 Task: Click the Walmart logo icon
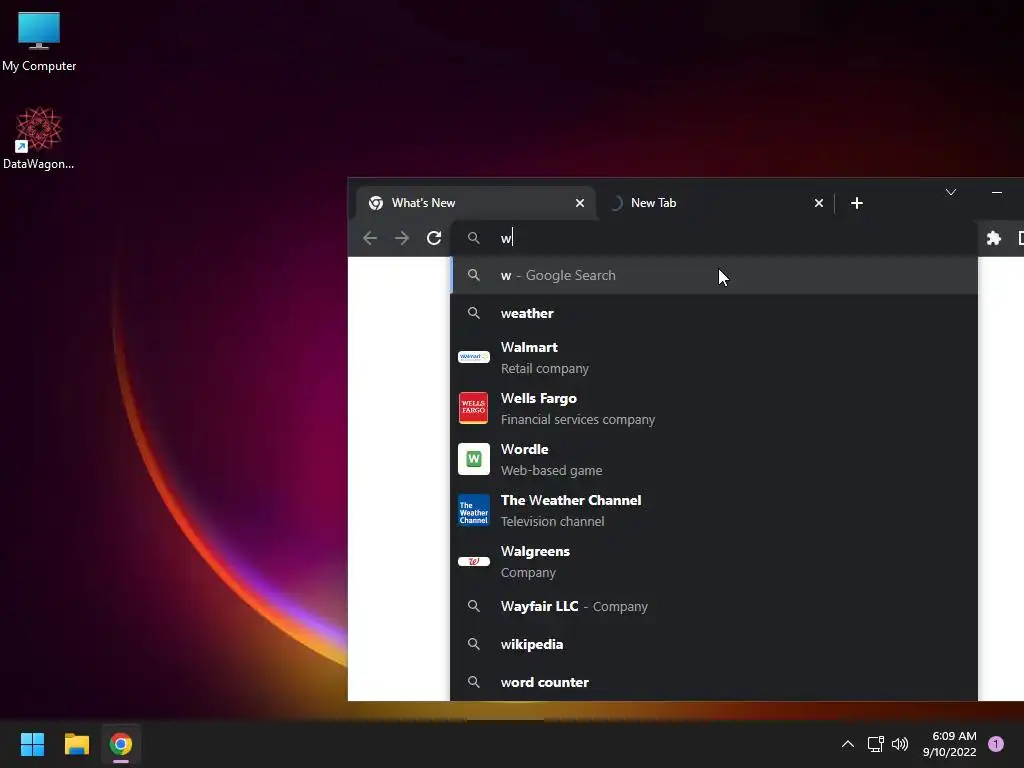point(473,357)
